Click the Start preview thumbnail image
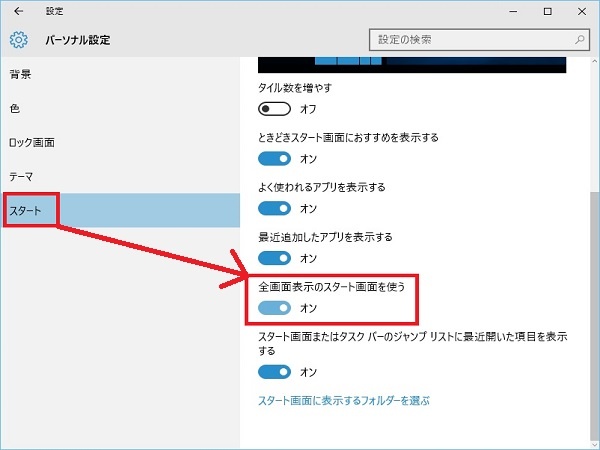The height and width of the screenshot is (450, 600). 412,64
